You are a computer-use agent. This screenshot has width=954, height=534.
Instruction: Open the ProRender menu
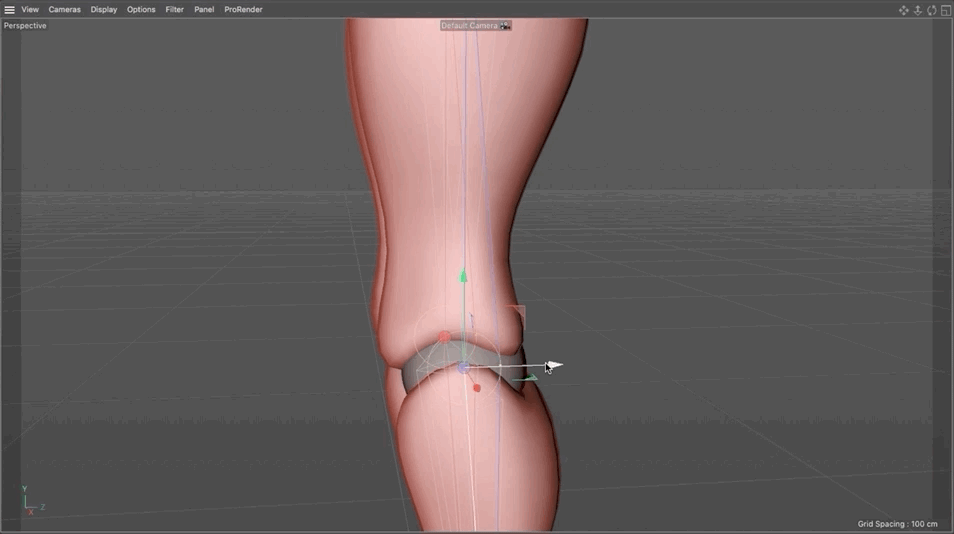click(243, 10)
